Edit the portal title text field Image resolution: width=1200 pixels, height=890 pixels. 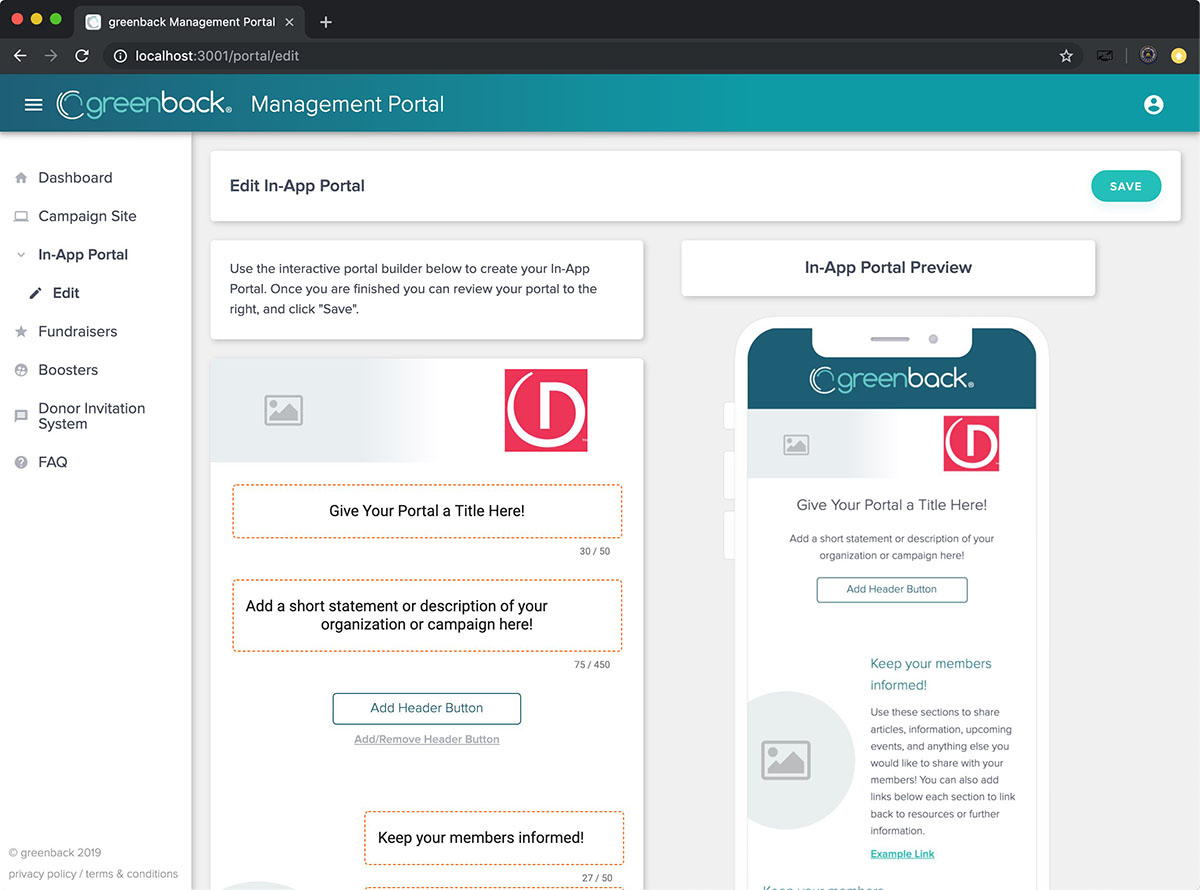427,511
